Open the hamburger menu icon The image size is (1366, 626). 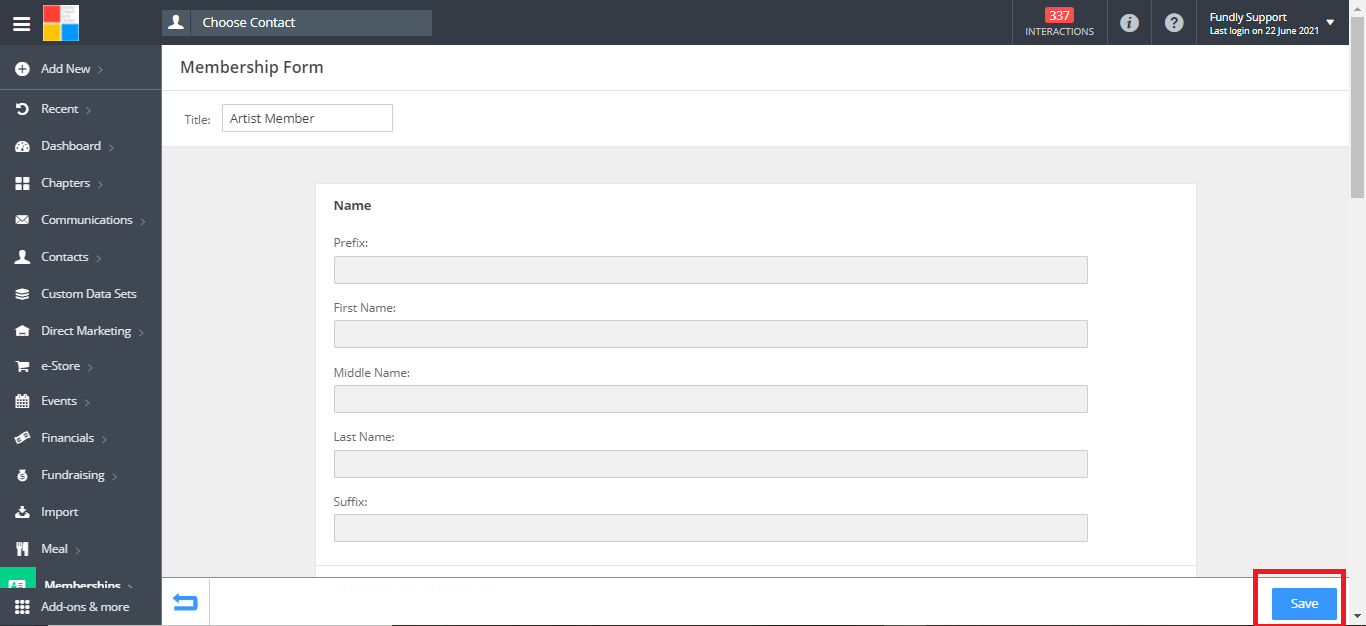point(21,23)
